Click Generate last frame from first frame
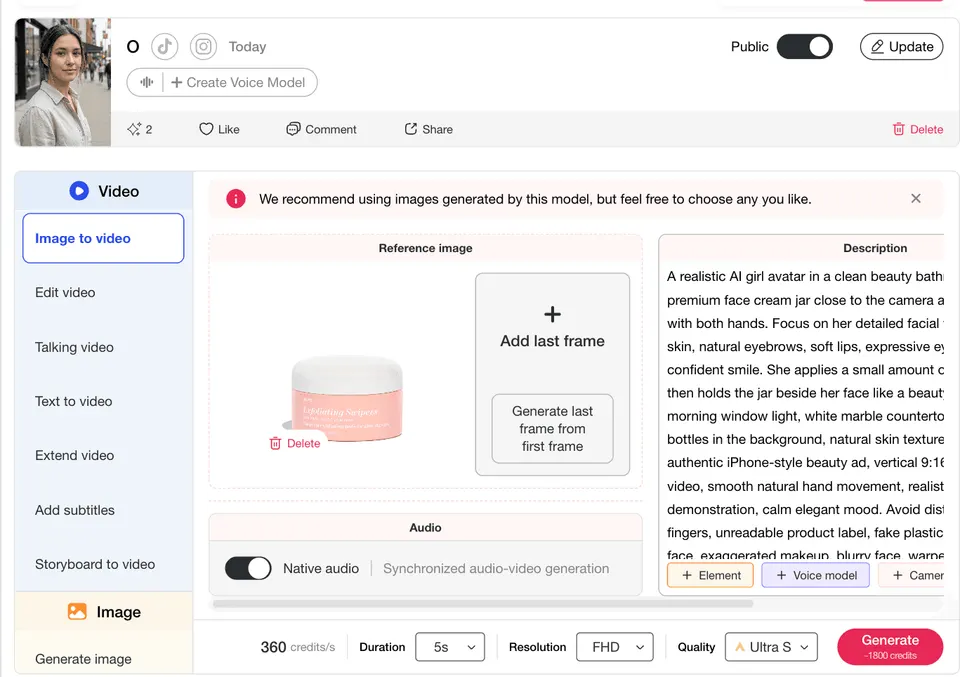This screenshot has width=960, height=677. (x=552, y=428)
